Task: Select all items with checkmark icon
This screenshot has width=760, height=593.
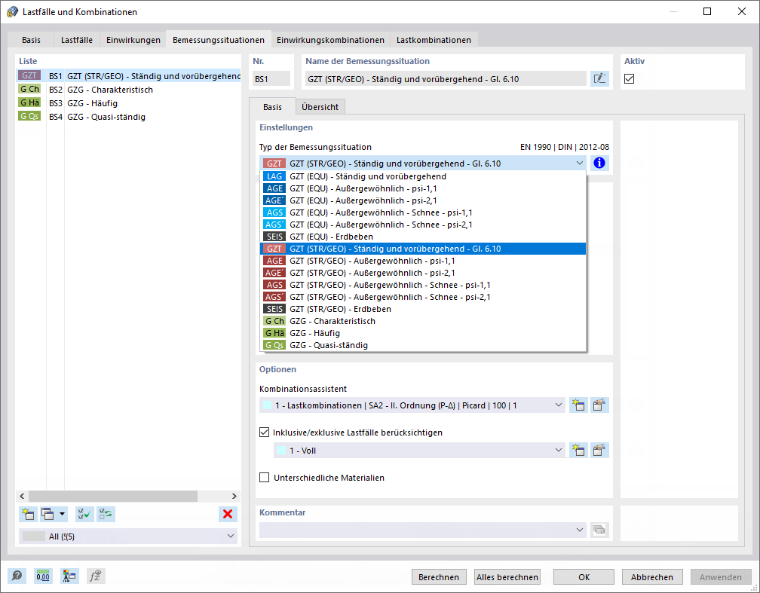Action: [x=84, y=514]
